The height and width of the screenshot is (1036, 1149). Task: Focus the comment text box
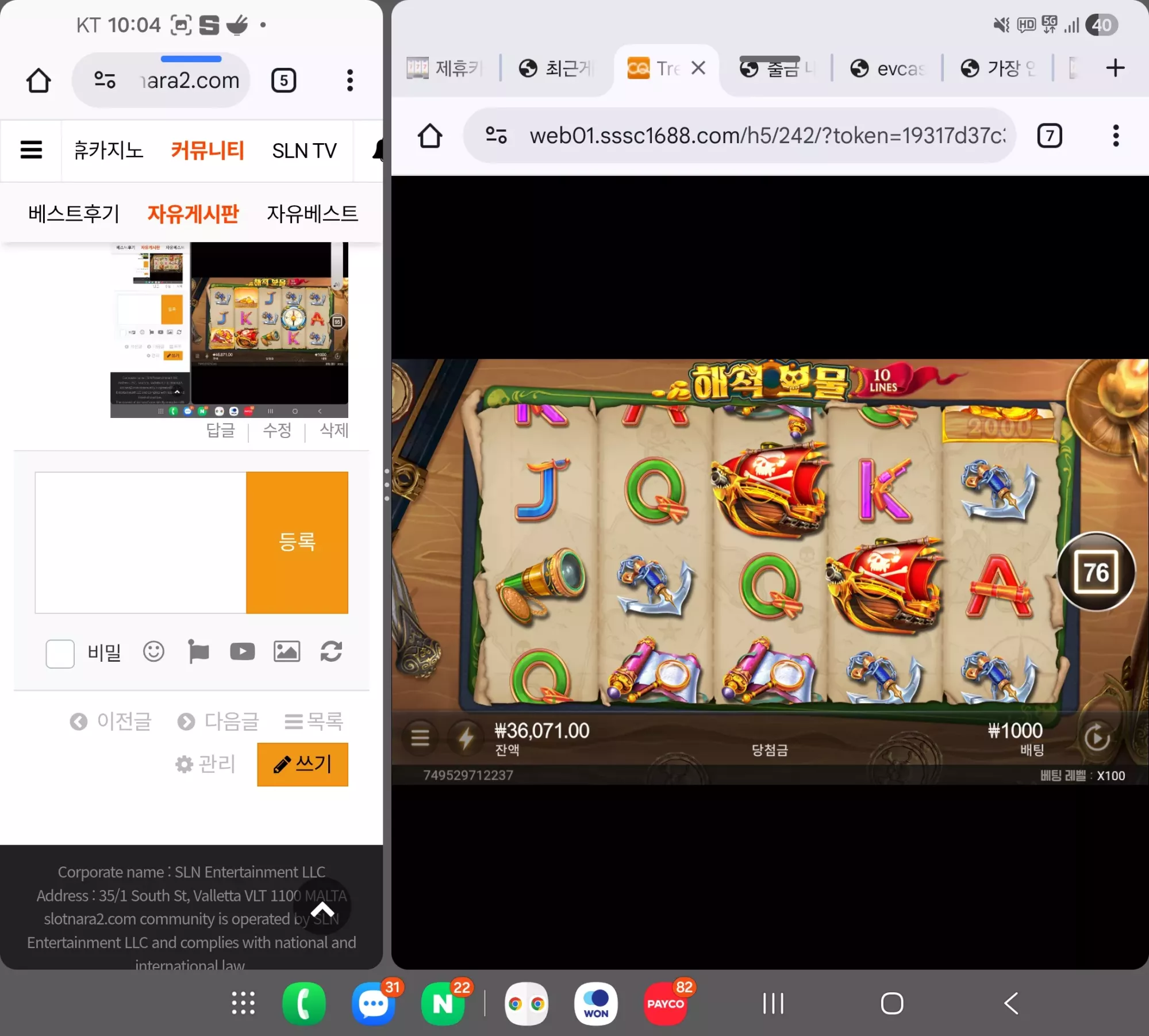(141, 543)
